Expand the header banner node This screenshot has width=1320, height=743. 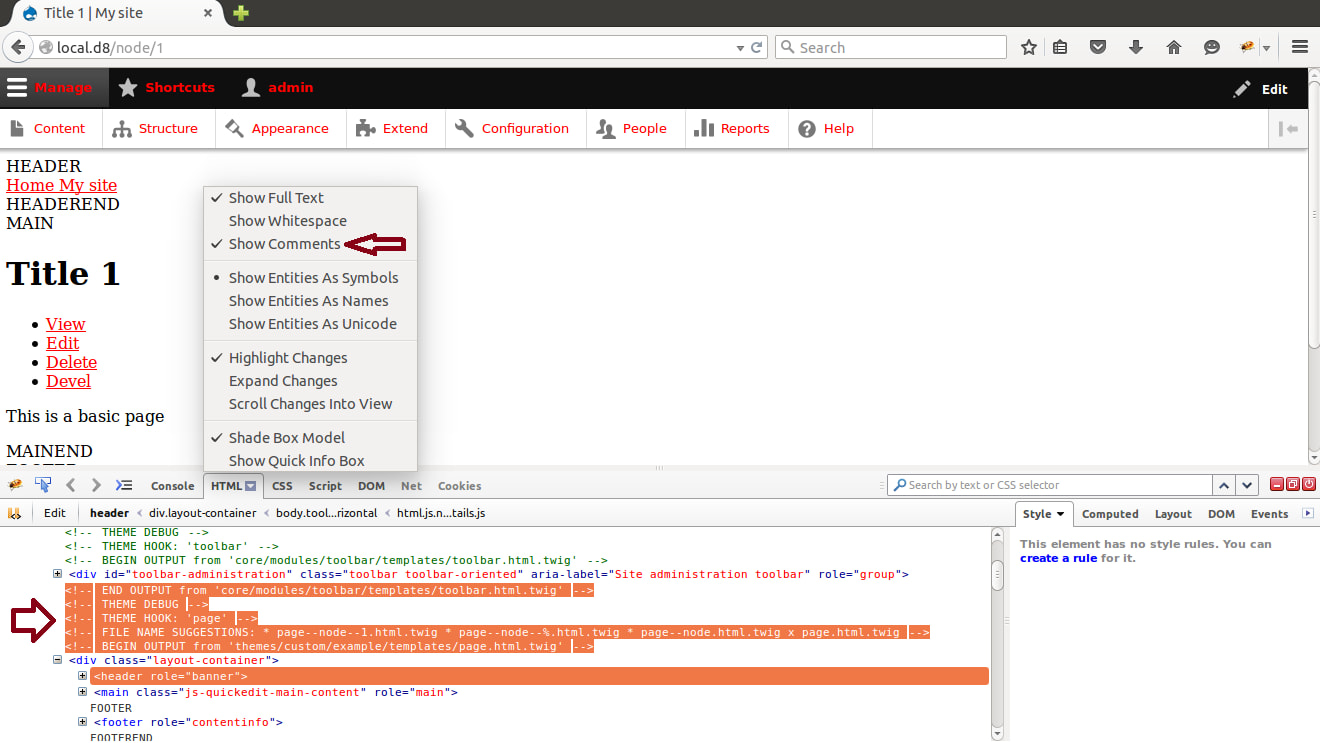coord(83,677)
